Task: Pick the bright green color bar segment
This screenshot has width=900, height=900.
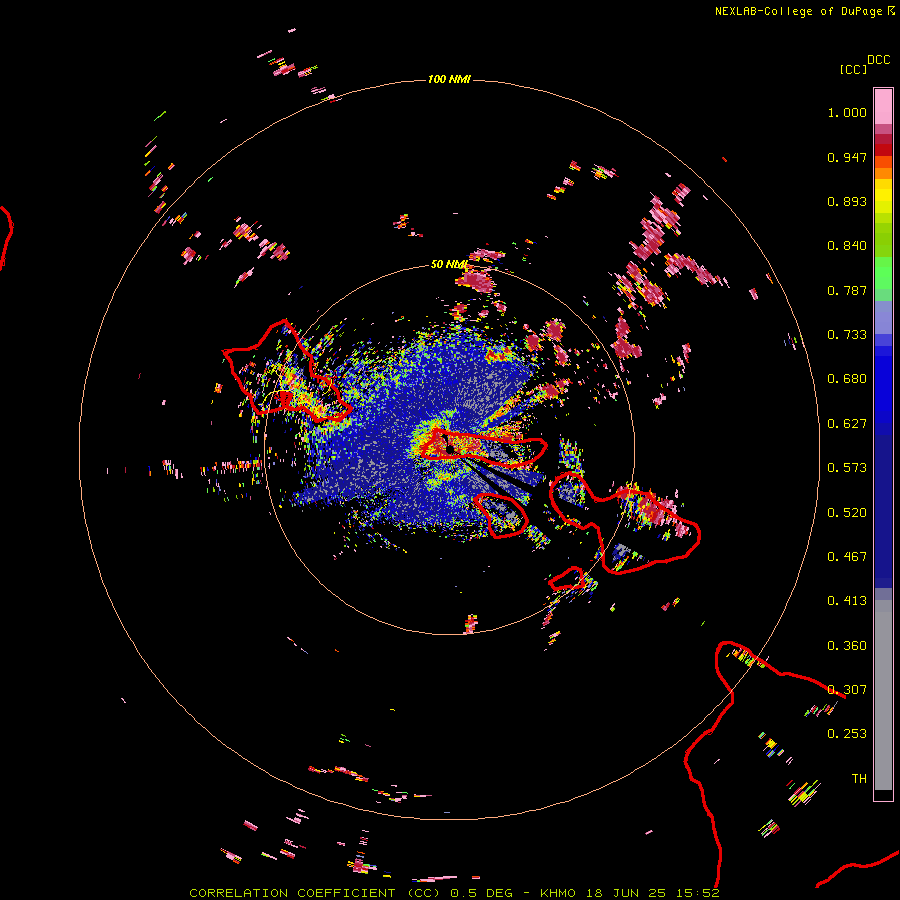Action: pos(883,273)
